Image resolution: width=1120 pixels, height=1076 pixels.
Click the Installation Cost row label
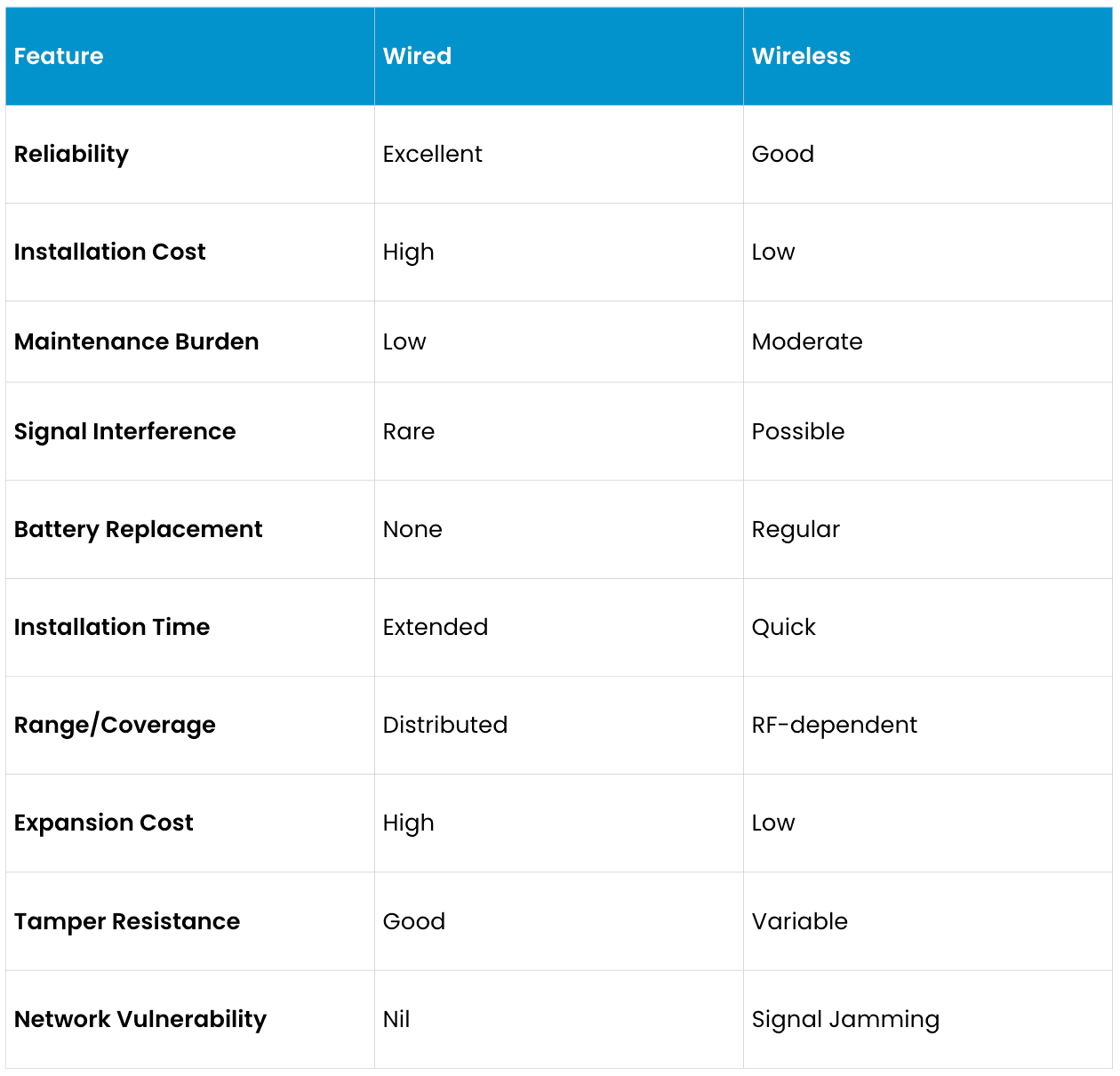tap(109, 252)
